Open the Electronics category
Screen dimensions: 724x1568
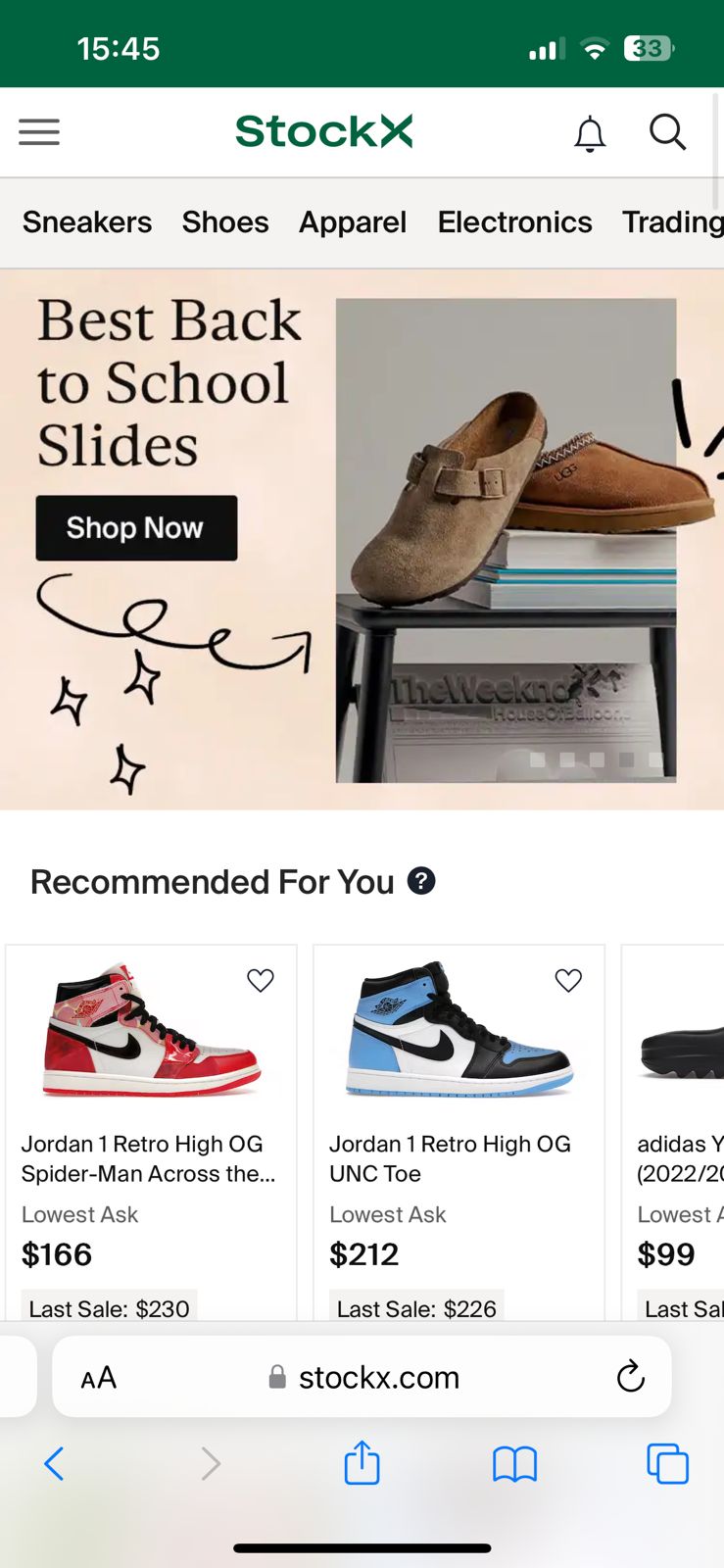(515, 222)
